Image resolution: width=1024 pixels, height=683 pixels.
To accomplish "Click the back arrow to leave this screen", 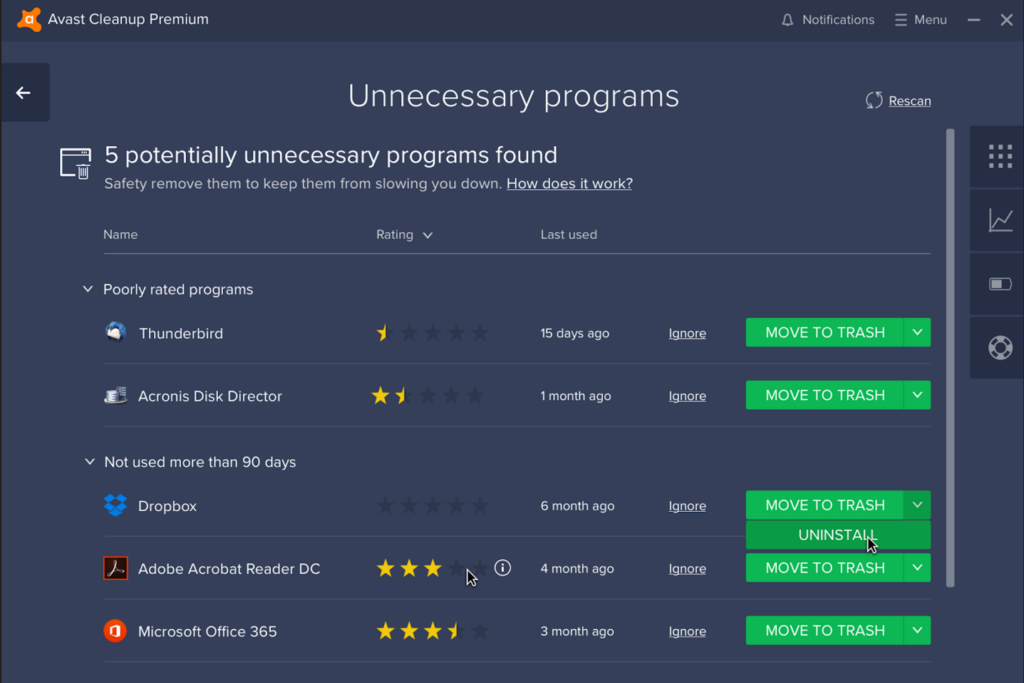I will click(24, 91).
